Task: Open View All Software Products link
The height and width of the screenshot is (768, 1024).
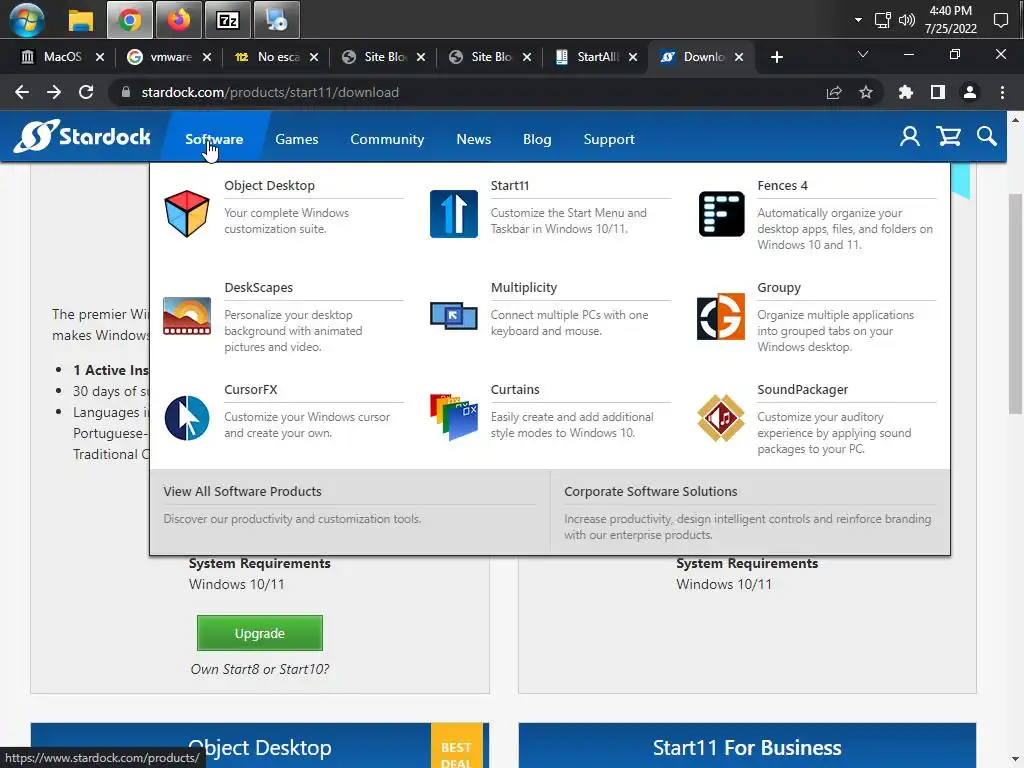Action: click(x=242, y=491)
